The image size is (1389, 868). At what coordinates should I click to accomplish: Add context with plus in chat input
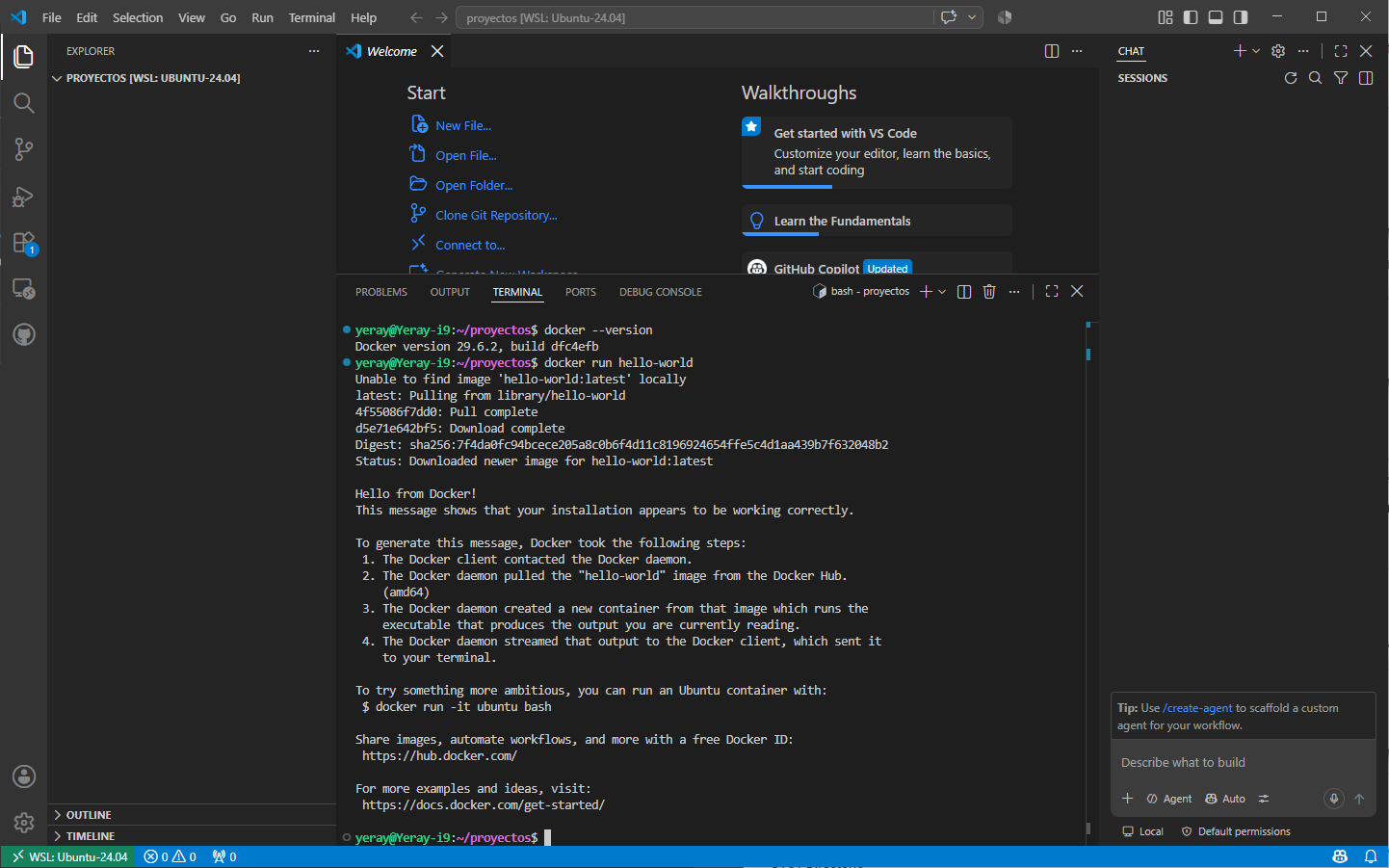click(1128, 798)
